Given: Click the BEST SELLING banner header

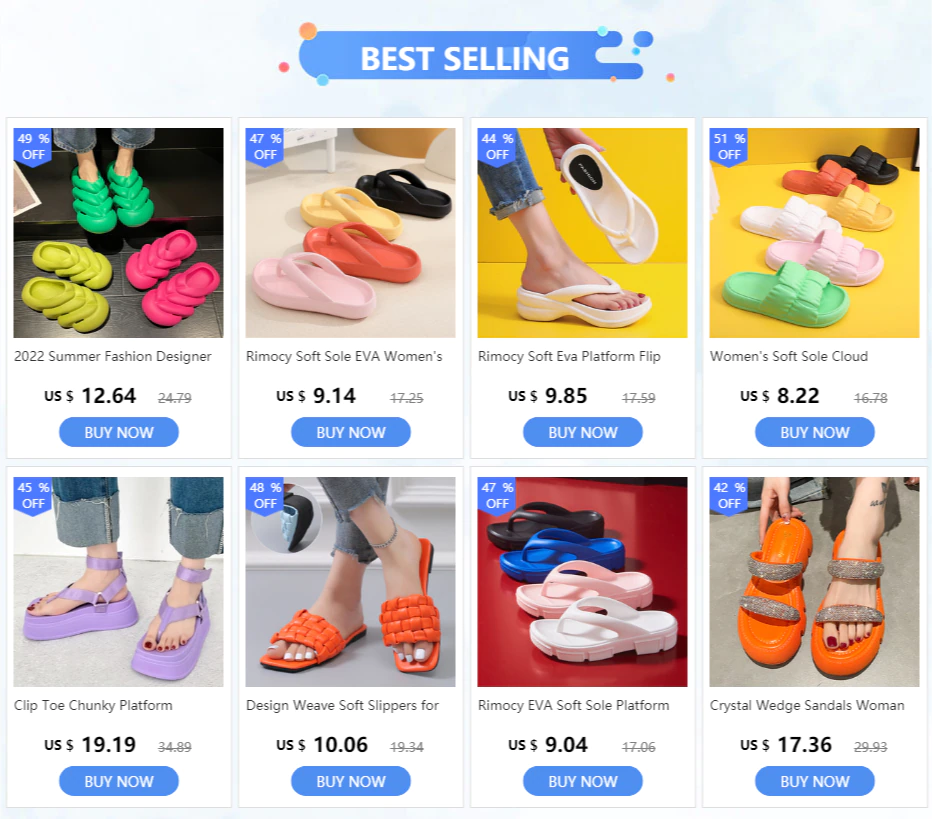Looking at the screenshot, I should click(465, 58).
